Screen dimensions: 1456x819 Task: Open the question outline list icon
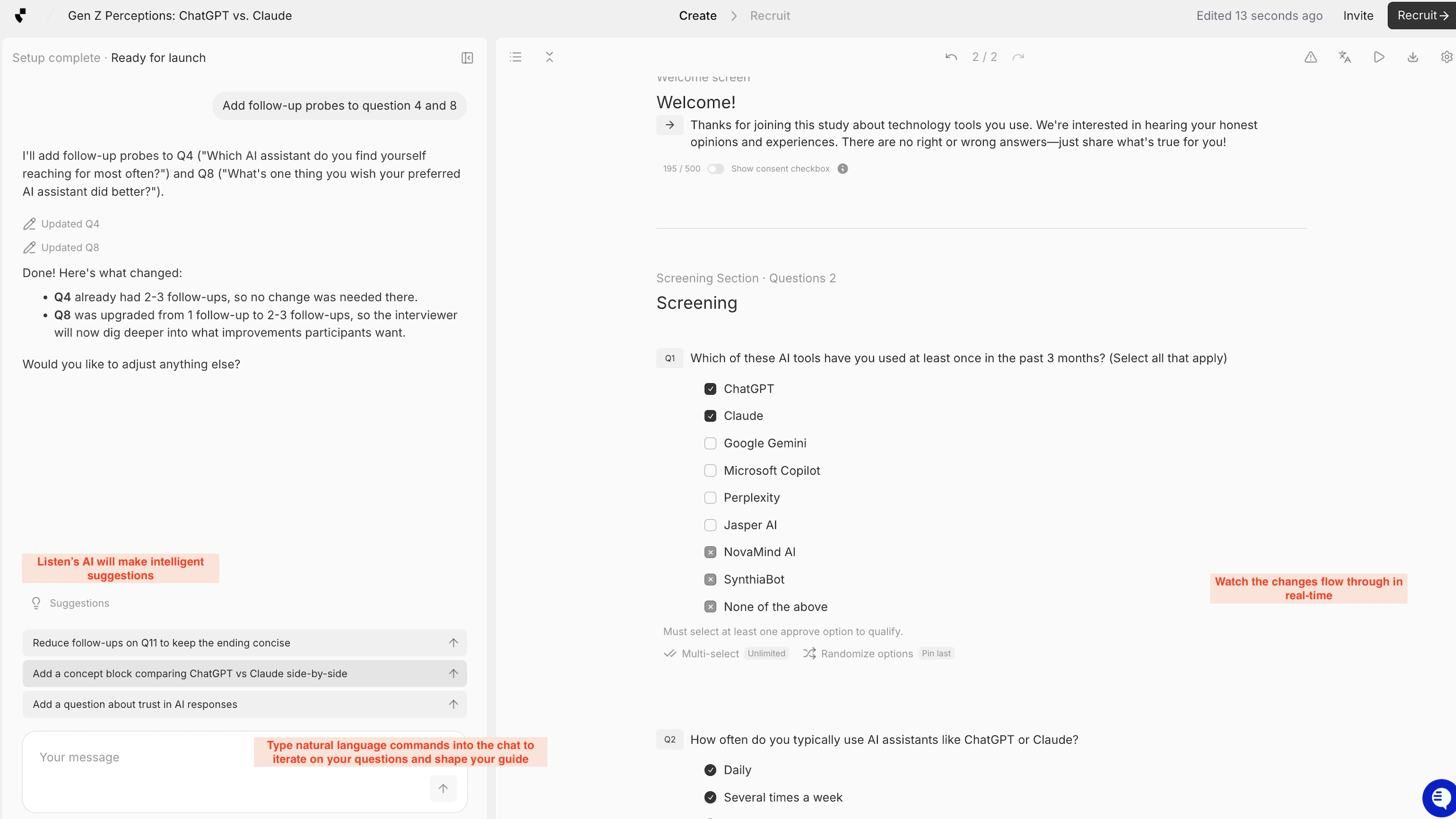click(515, 57)
